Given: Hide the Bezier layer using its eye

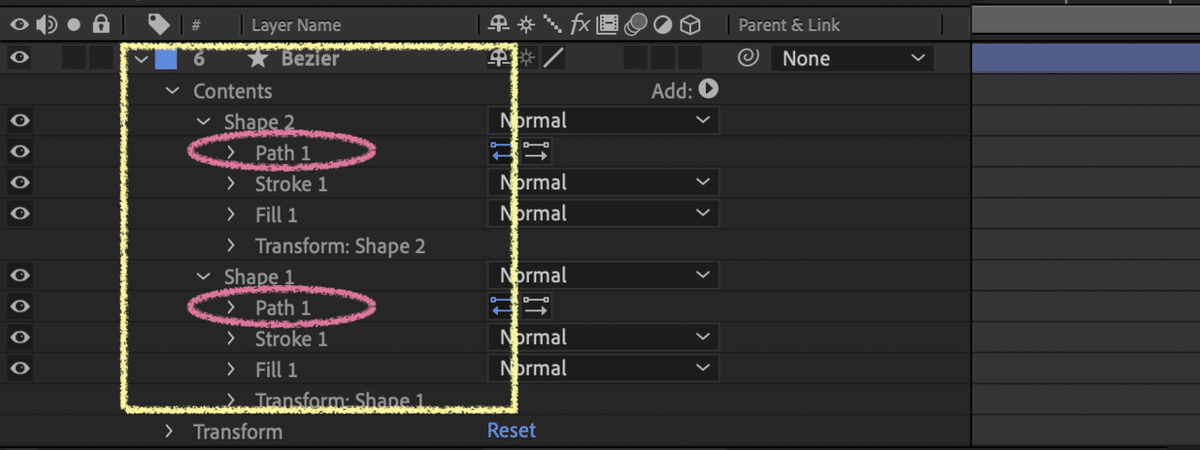Looking at the screenshot, I should click(x=20, y=58).
